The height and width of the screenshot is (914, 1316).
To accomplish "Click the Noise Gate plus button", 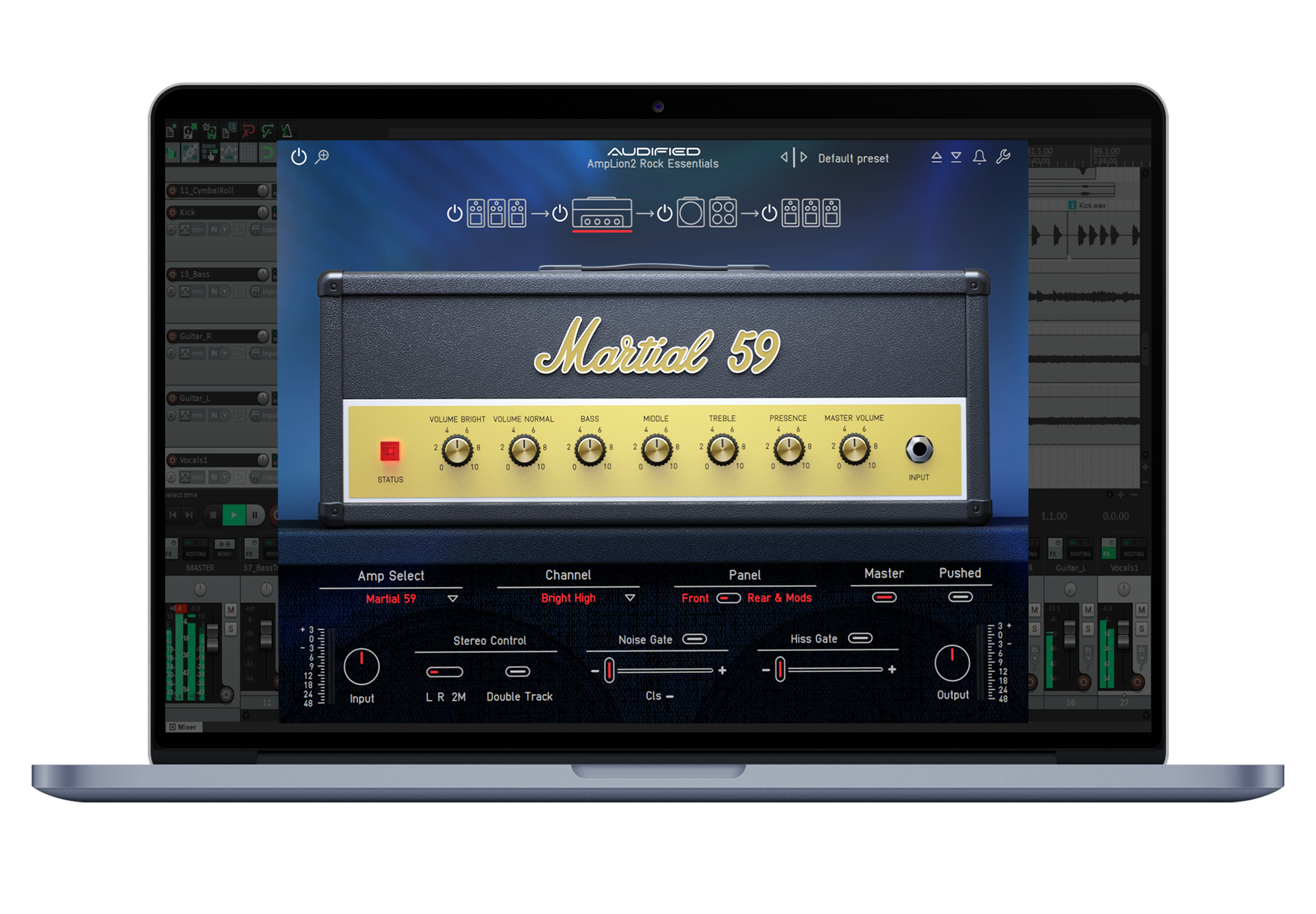I will tap(722, 671).
